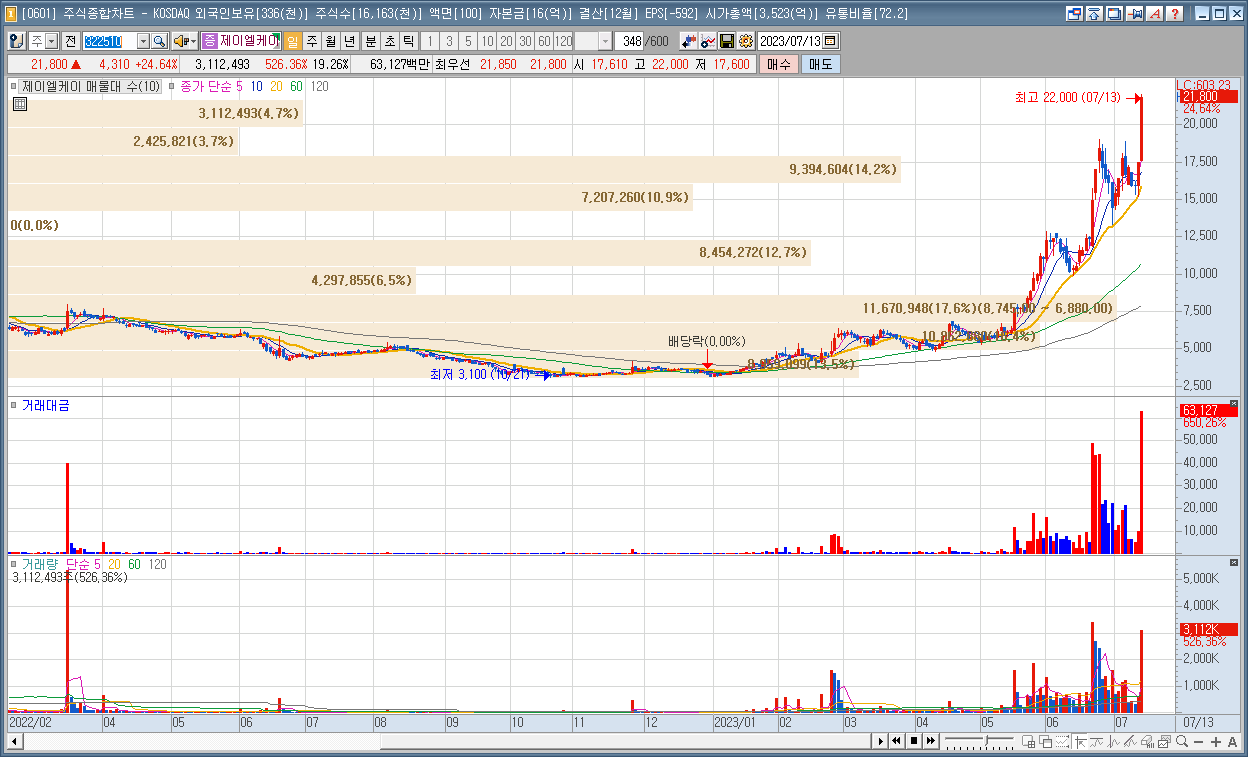Choose interval 3 button
This screenshot has width=1248, height=757.
[449, 41]
